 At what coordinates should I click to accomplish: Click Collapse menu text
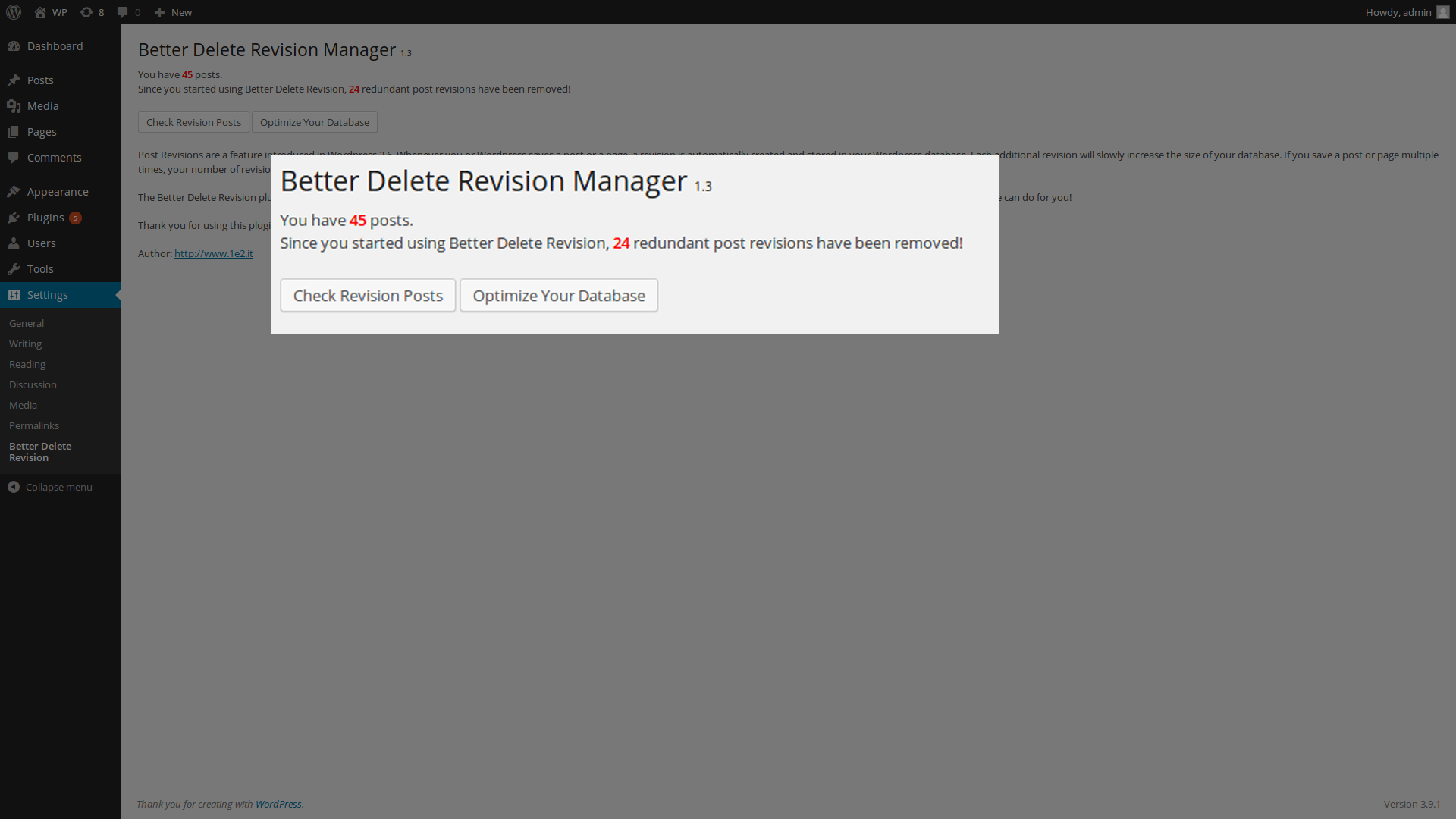pyautogui.click(x=59, y=487)
